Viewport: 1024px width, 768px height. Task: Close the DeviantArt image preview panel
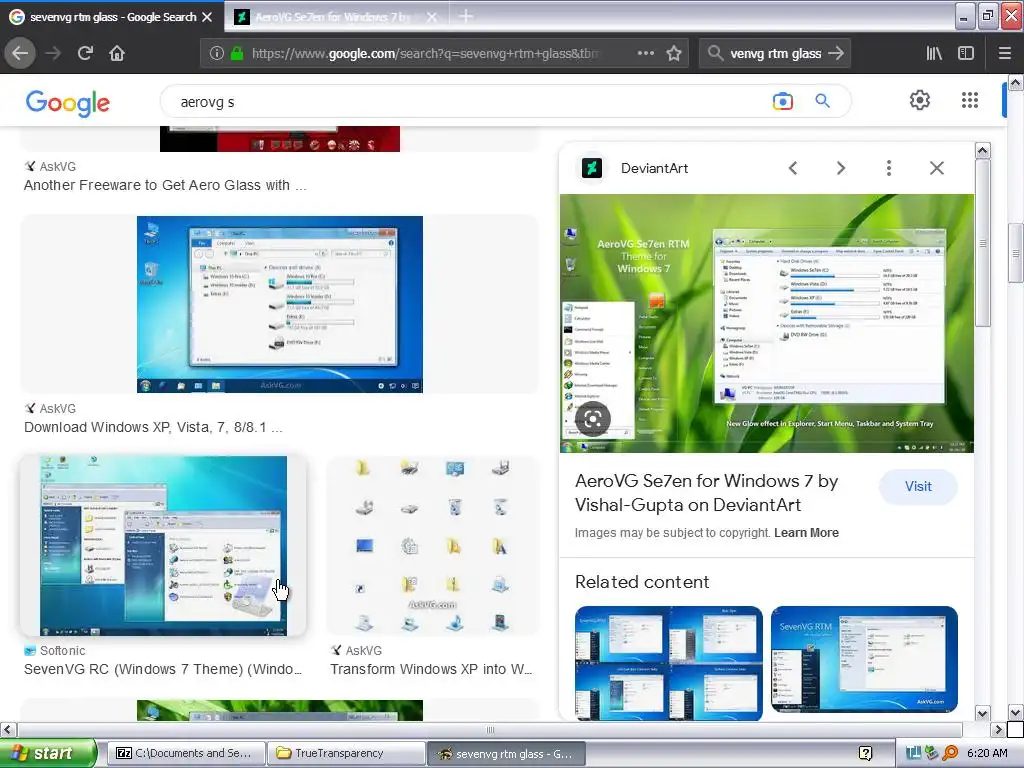point(936,168)
